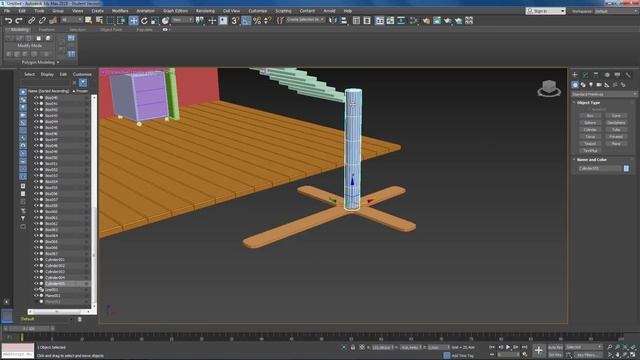Image resolution: width=640 pixels, height=360 pixels.
Task: Open the Help menu
Action: pyautogui.click(x=348, y=11)
